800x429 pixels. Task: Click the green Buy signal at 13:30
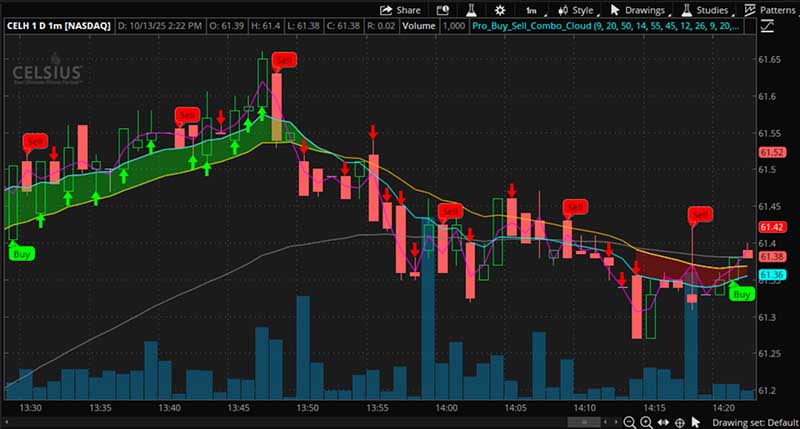tap(22, 254)
